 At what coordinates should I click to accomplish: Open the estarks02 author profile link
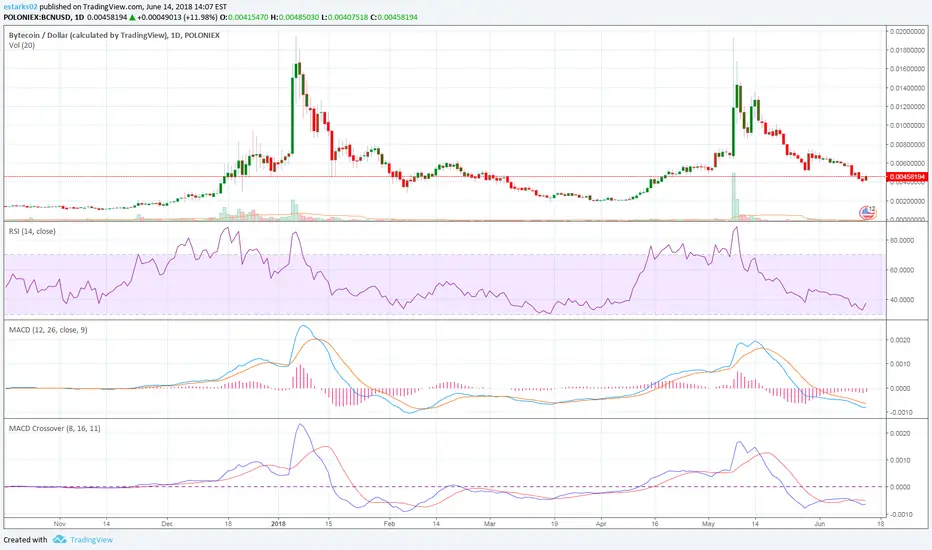(21, 7)
